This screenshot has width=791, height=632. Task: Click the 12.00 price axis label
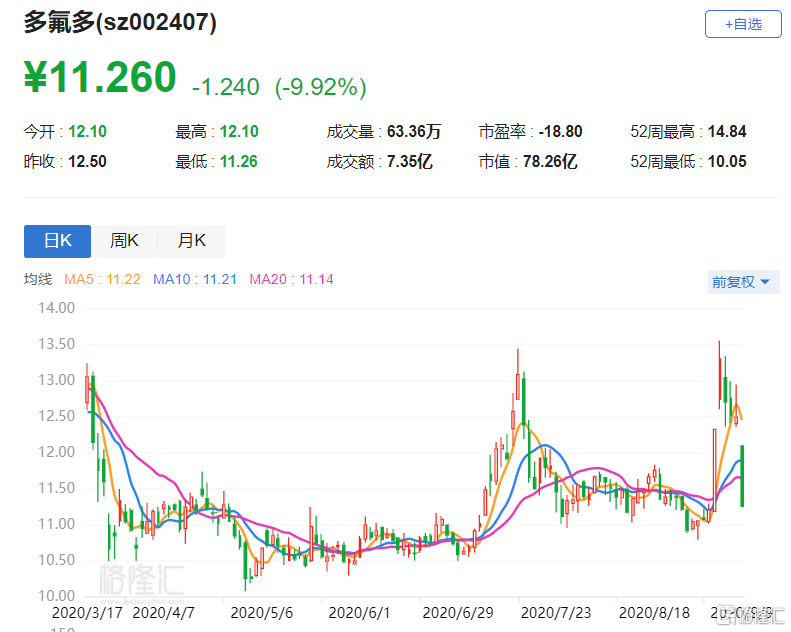[56, 452]
